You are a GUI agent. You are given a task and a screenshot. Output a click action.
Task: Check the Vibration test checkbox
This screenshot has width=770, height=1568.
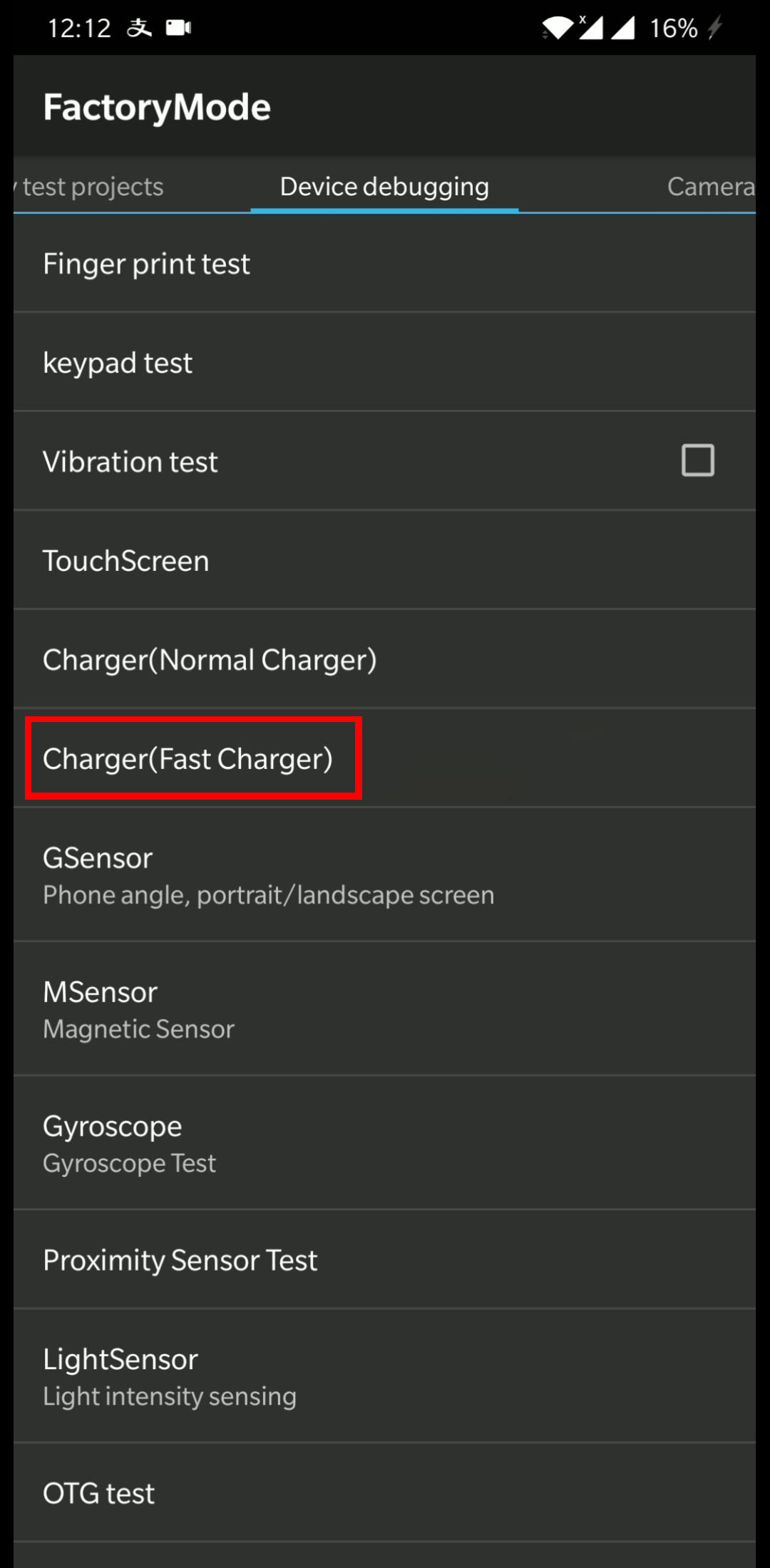[698, 460]
